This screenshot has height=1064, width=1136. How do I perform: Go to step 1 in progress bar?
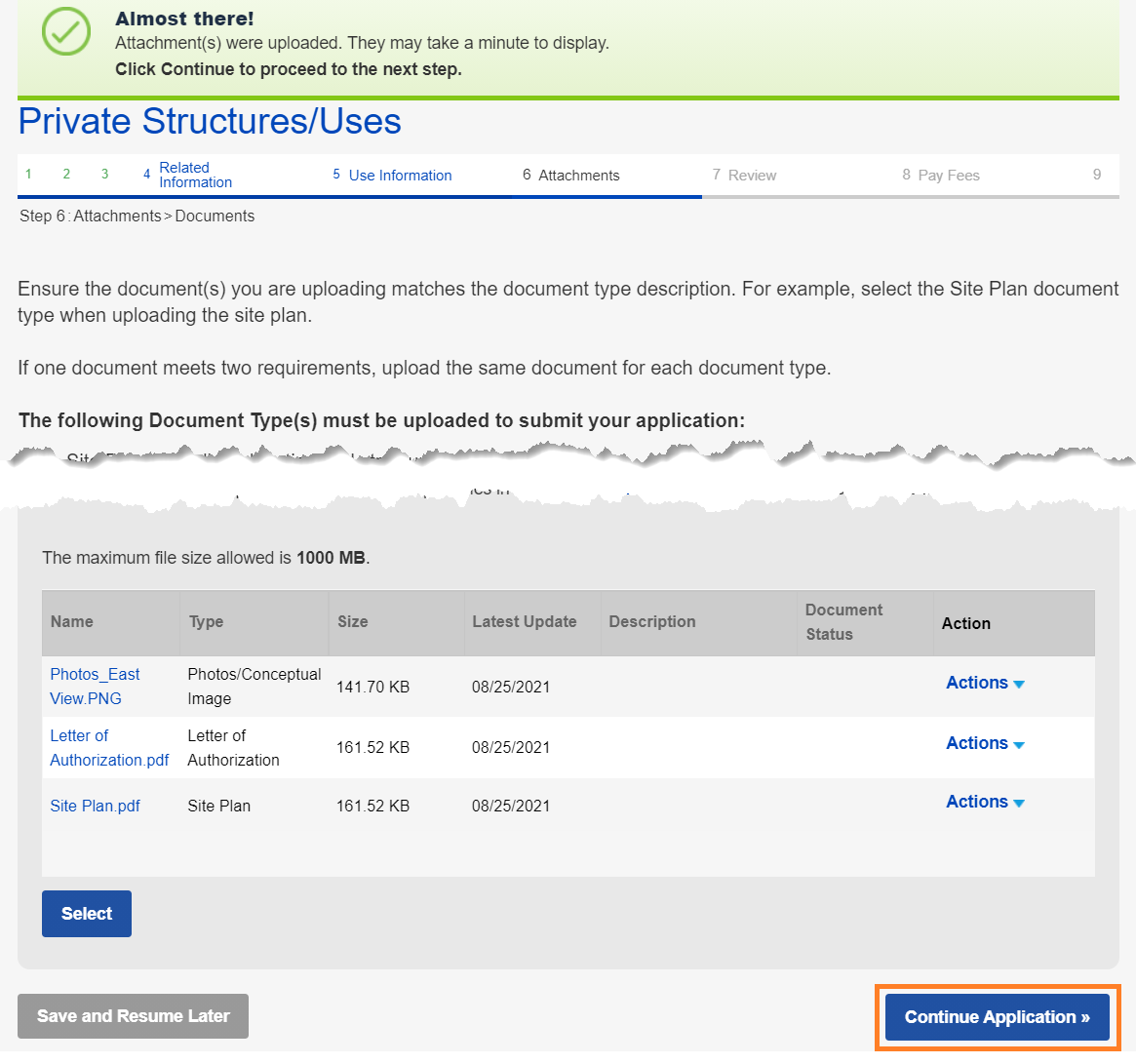coord(29,175)
